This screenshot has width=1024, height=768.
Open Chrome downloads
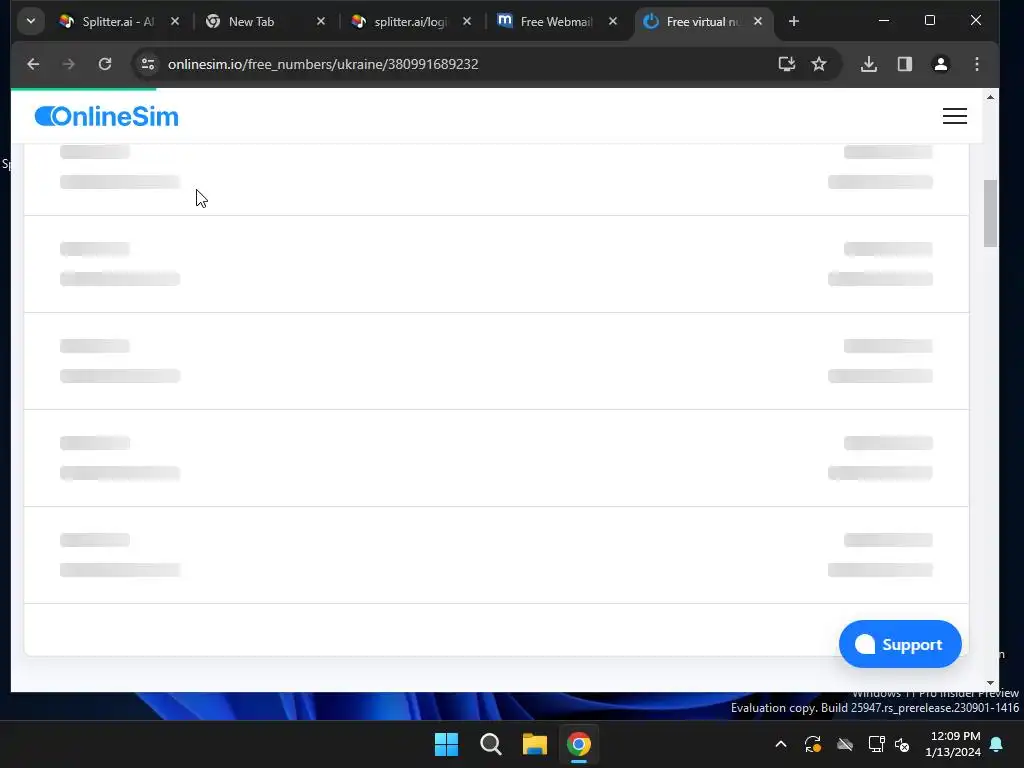point(869,64)
